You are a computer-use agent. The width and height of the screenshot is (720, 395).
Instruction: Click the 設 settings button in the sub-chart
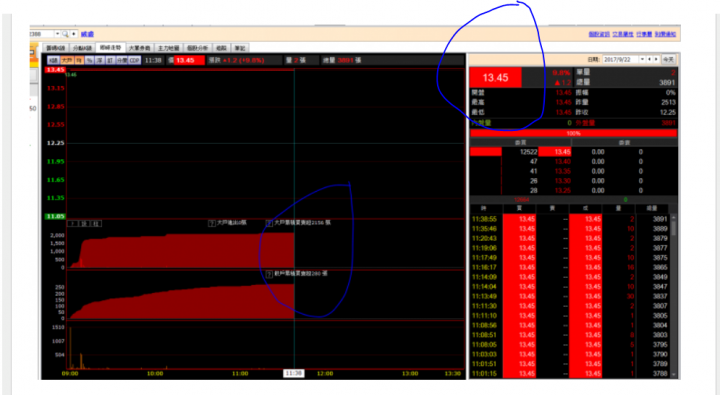(x=84, y=224)
